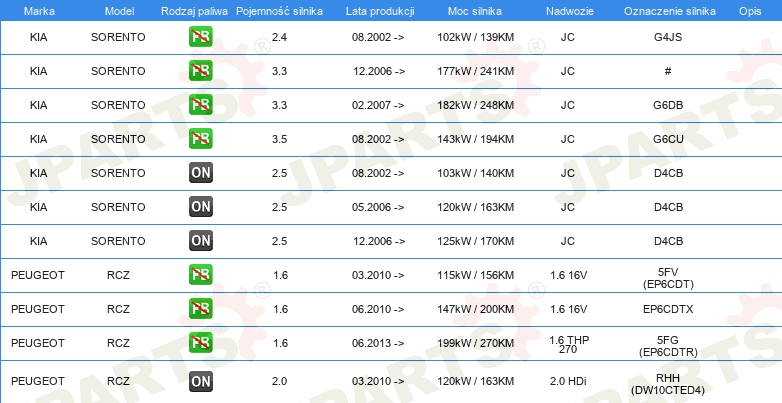Click PEUGEOT in the 2.0 HDi row
The width and height of the screenshot is (782, 403).
(38, 381)
